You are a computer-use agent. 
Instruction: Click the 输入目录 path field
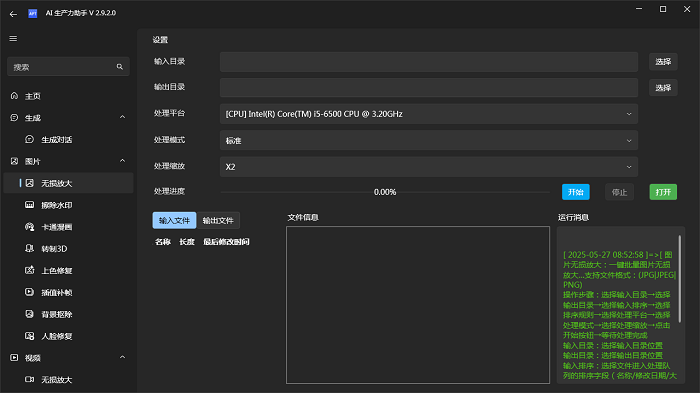[x=429, y=62]
